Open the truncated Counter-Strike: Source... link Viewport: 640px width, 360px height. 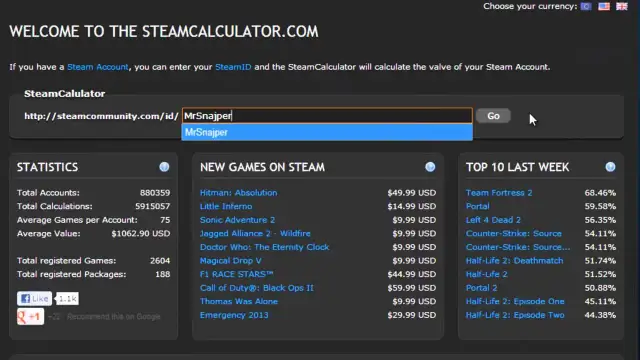pyautogui.click(x=518, y=247)
